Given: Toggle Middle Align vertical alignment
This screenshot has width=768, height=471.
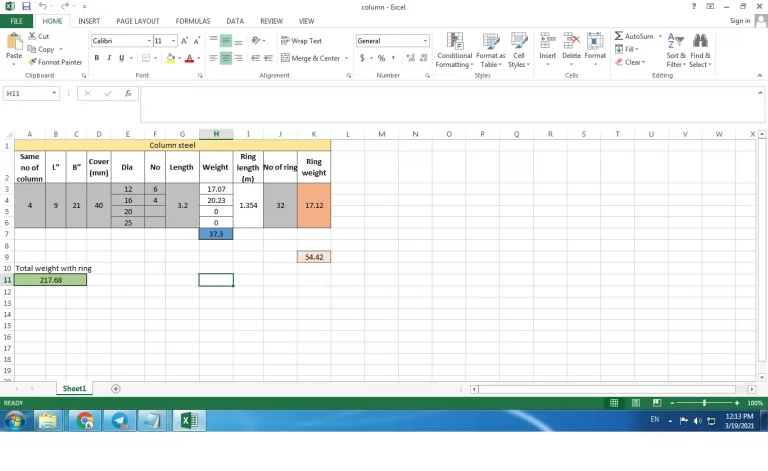Looking at the screenshot, I should pyautogui.click(x=226, y=41).
